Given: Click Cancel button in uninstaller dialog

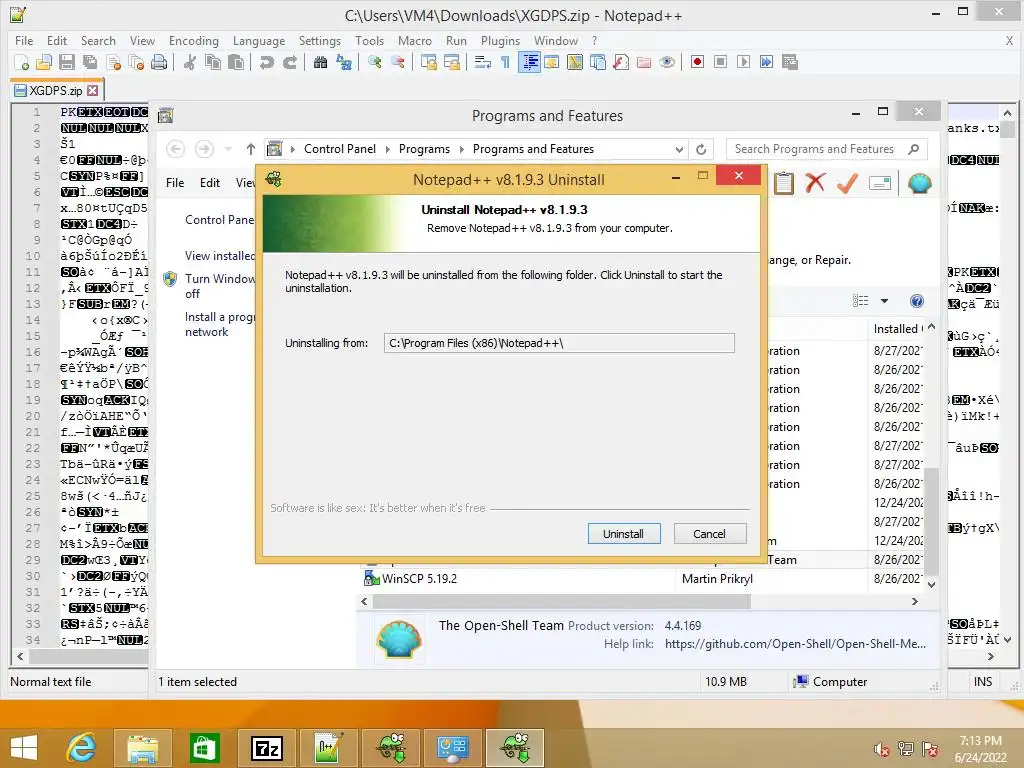Looking at the screenshot, I should coord(709,534).
